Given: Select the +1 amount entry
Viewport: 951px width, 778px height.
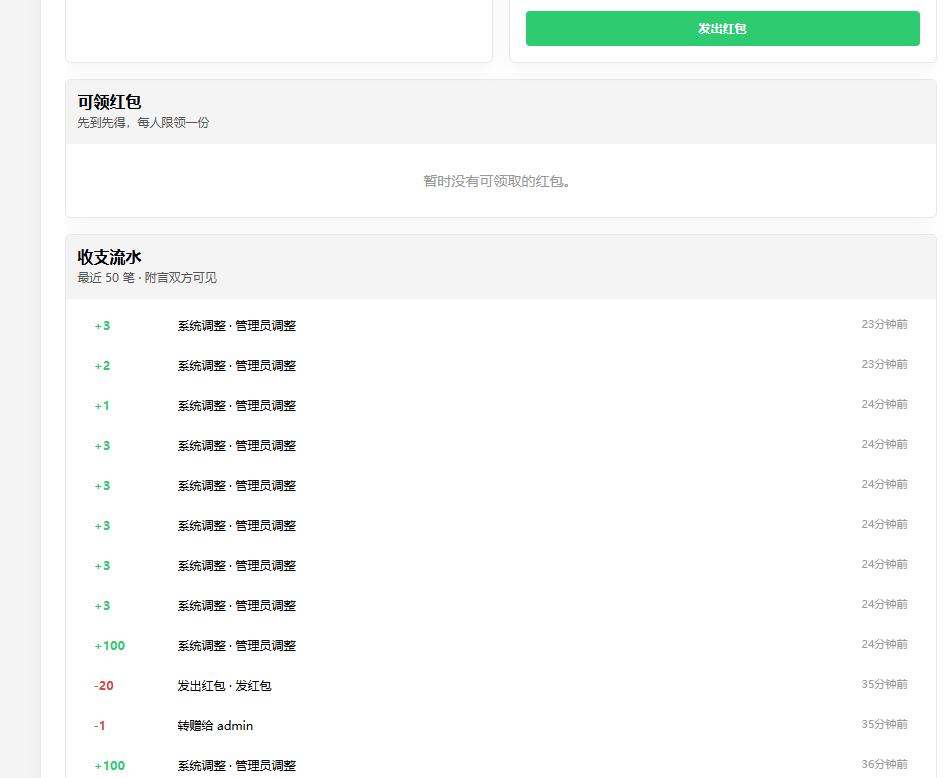Looking at the screenshot, I should (x=102, y=406).
